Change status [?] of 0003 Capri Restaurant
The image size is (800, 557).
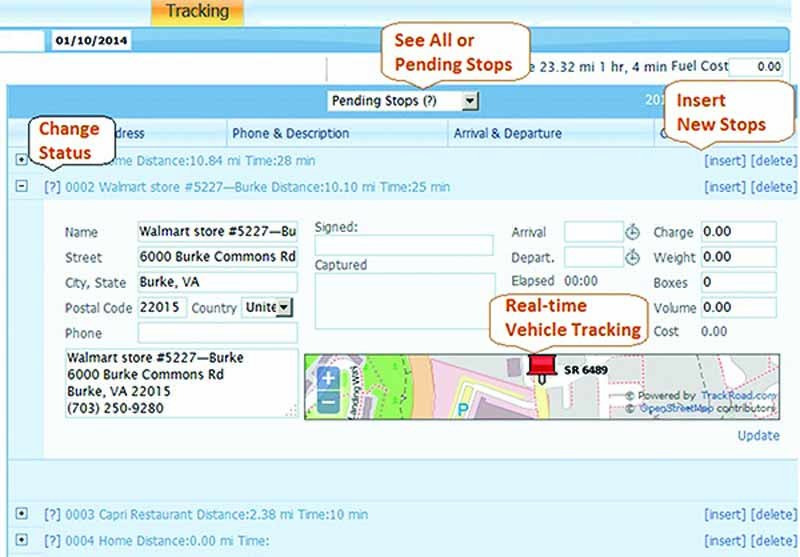tap(52, 515)
